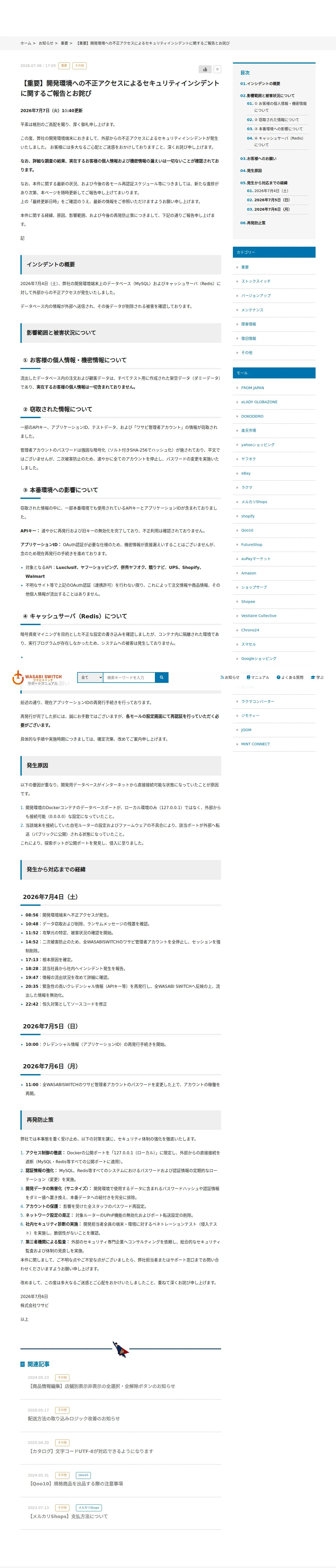The height and width of the screenshot is (1568, 336).
Task: Select shopify in the mall list
Action: 248,516
